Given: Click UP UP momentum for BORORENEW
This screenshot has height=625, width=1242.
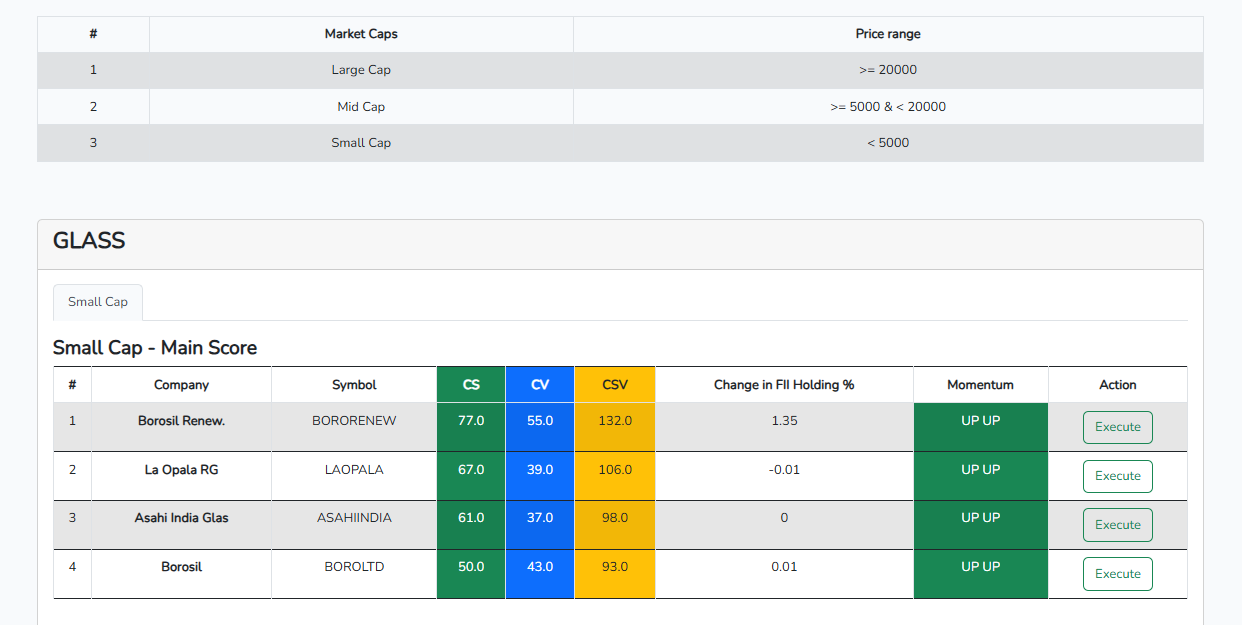Looking at the screenshot, I should pyautogui.click(x=981, y=421).
